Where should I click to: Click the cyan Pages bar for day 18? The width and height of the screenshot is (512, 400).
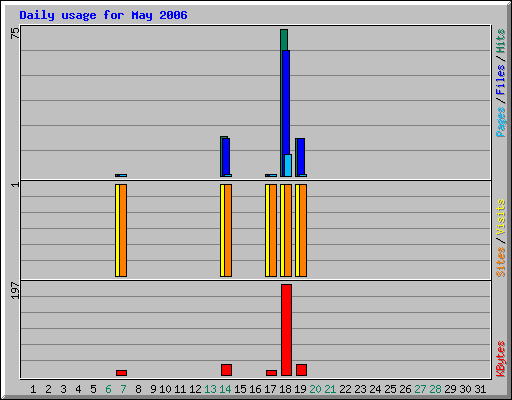288,165
